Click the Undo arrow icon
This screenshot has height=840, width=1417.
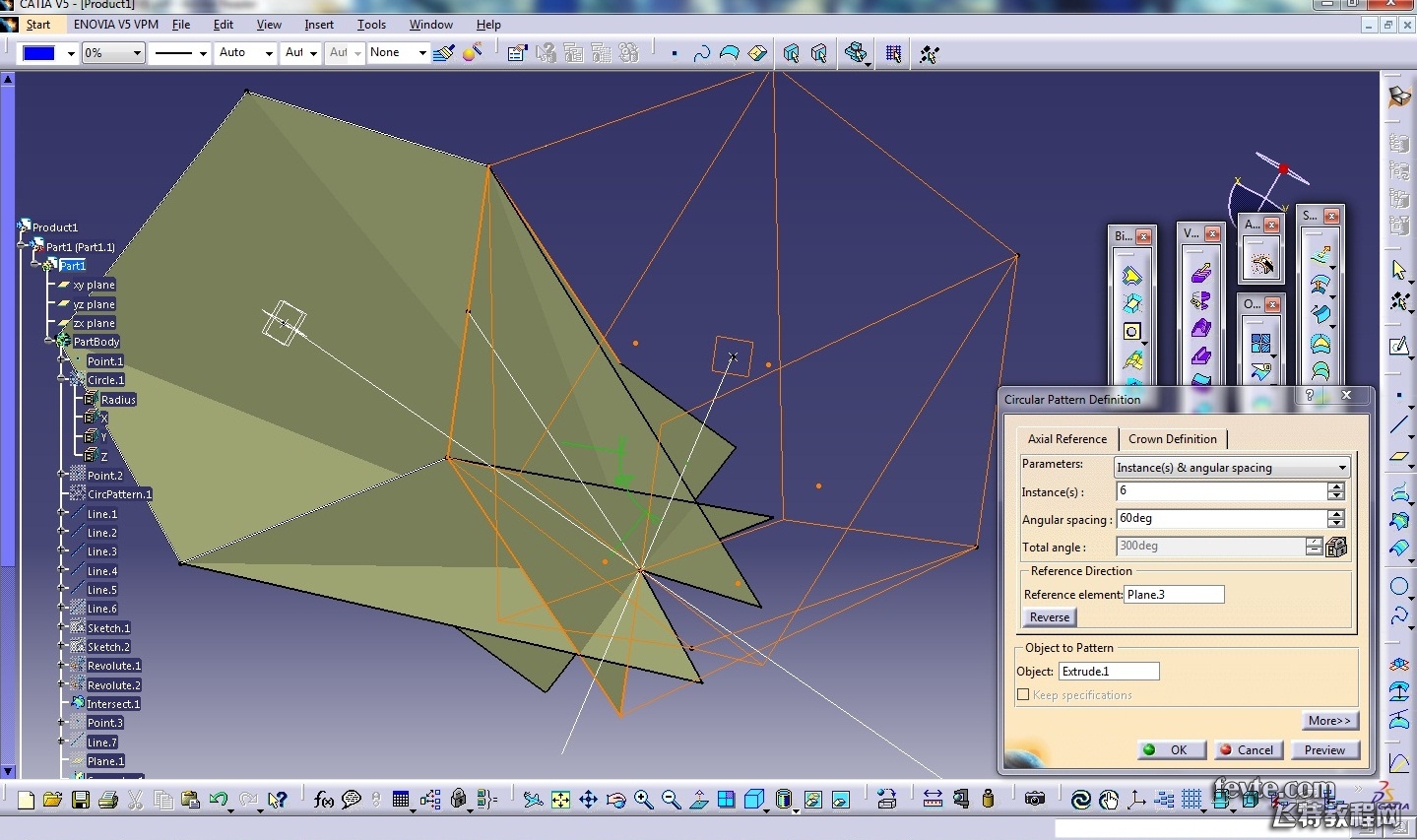(218, 800)
